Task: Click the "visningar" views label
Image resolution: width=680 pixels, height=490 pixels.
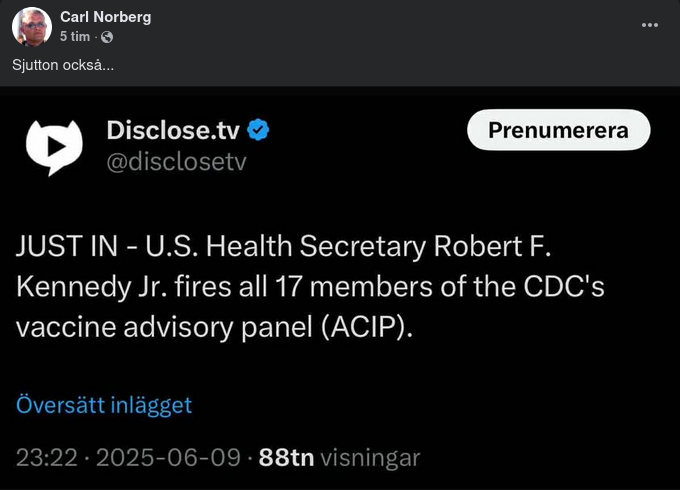Action: click(370, 457)
